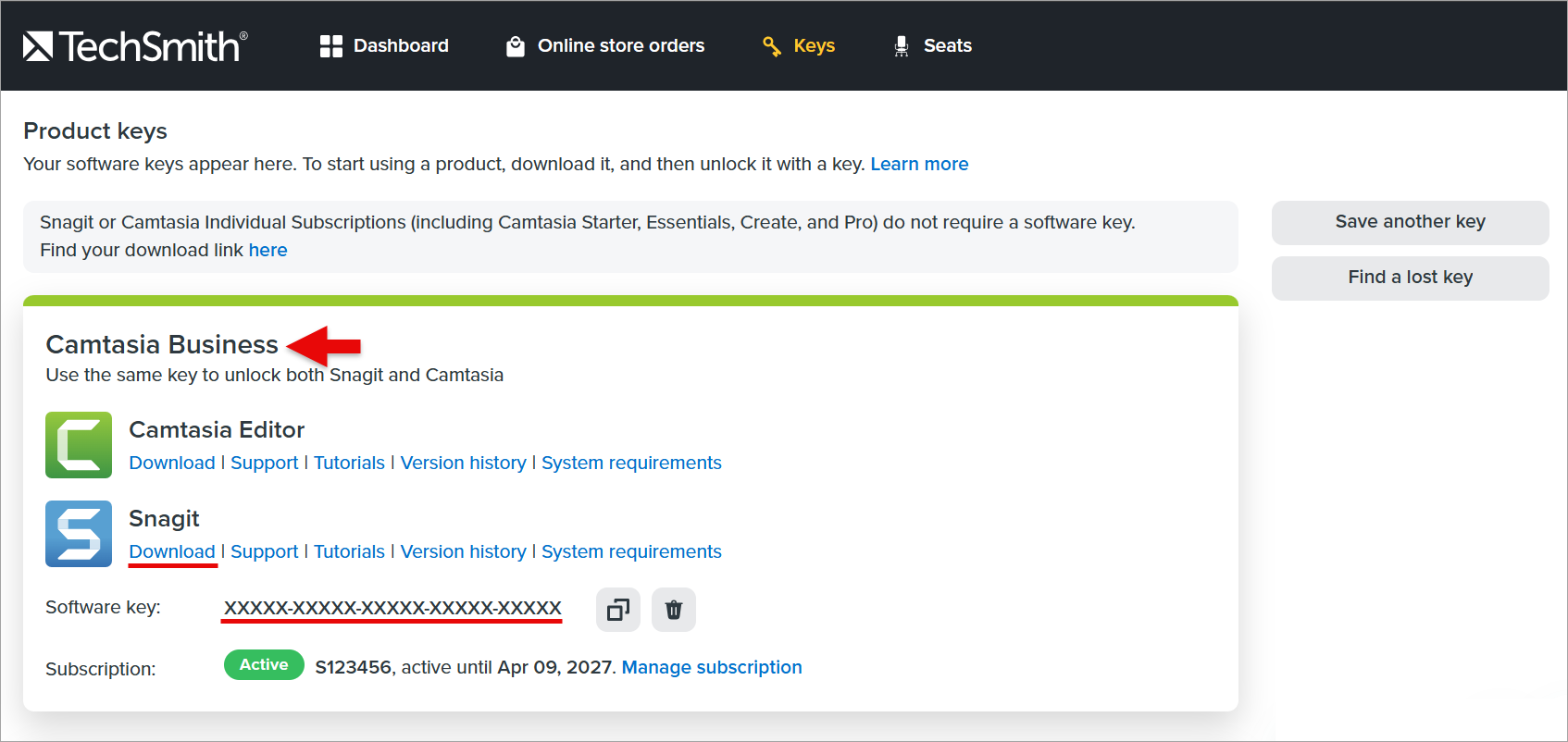The height and width of the screenshot is (742, 1568).
Task: View Camtasia Editor System requirements
Action: [631, 463]
